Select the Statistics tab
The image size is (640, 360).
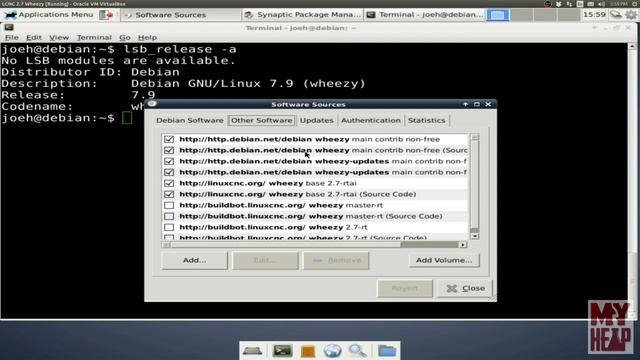point(427,120)
